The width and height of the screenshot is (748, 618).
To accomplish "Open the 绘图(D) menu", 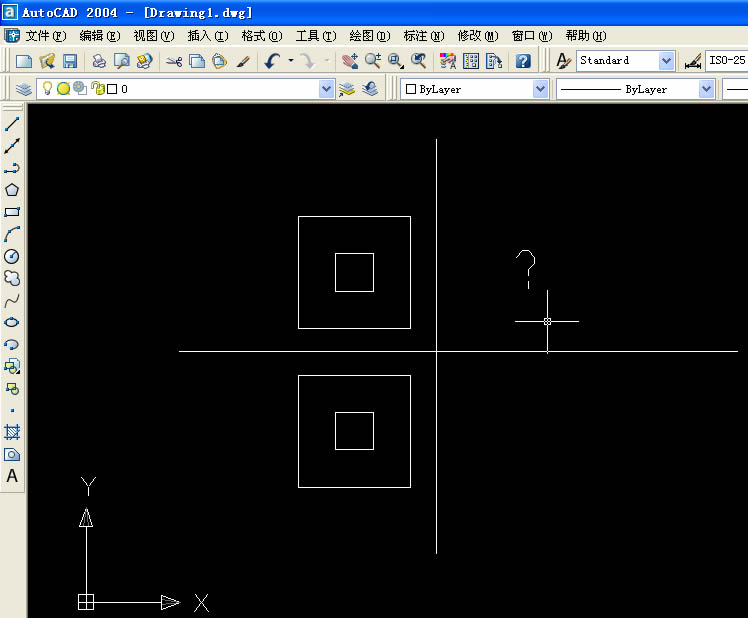I will (370, 36).
